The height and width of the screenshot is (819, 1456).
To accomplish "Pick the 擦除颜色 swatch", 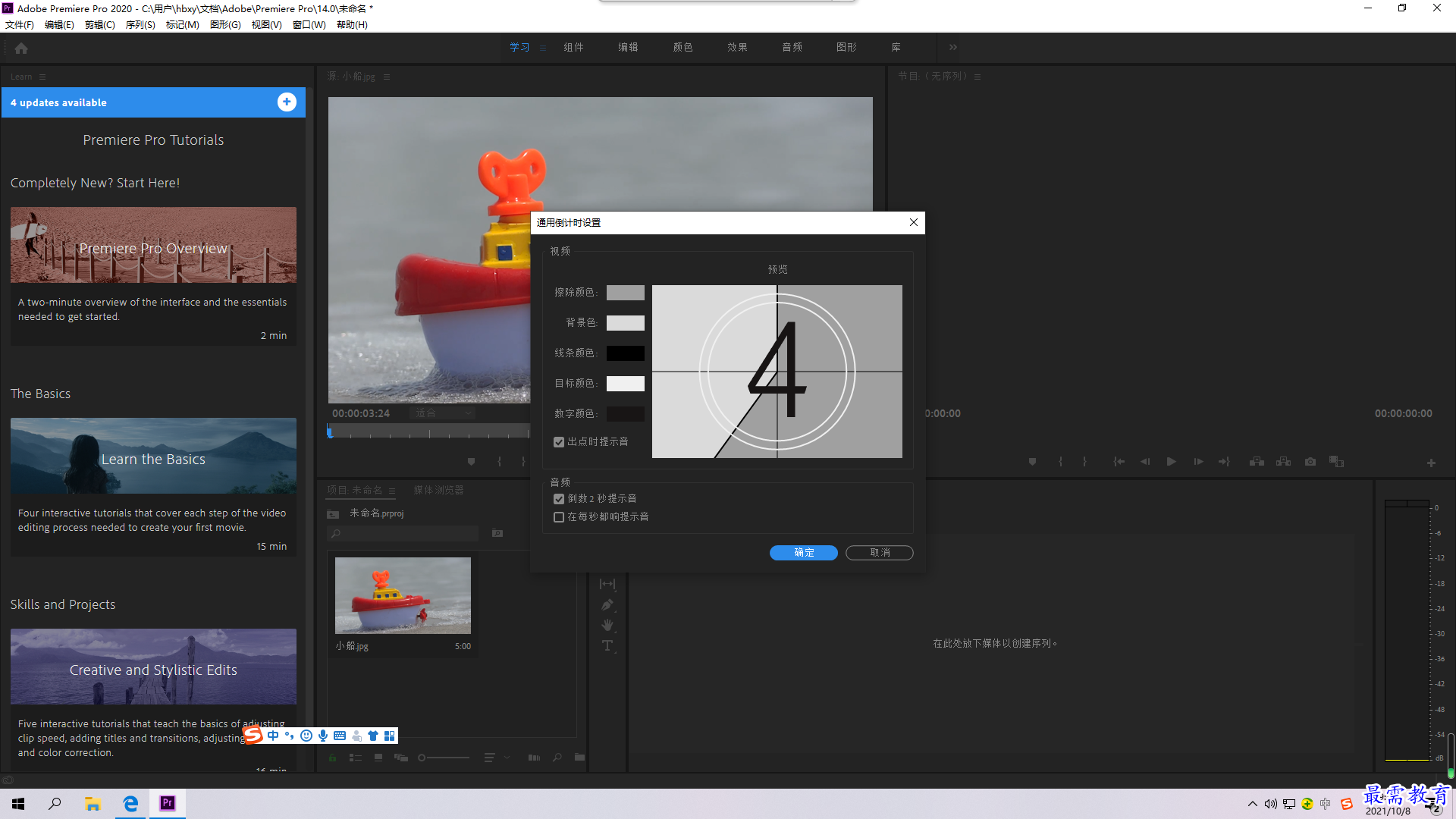I will pos(626,293).
